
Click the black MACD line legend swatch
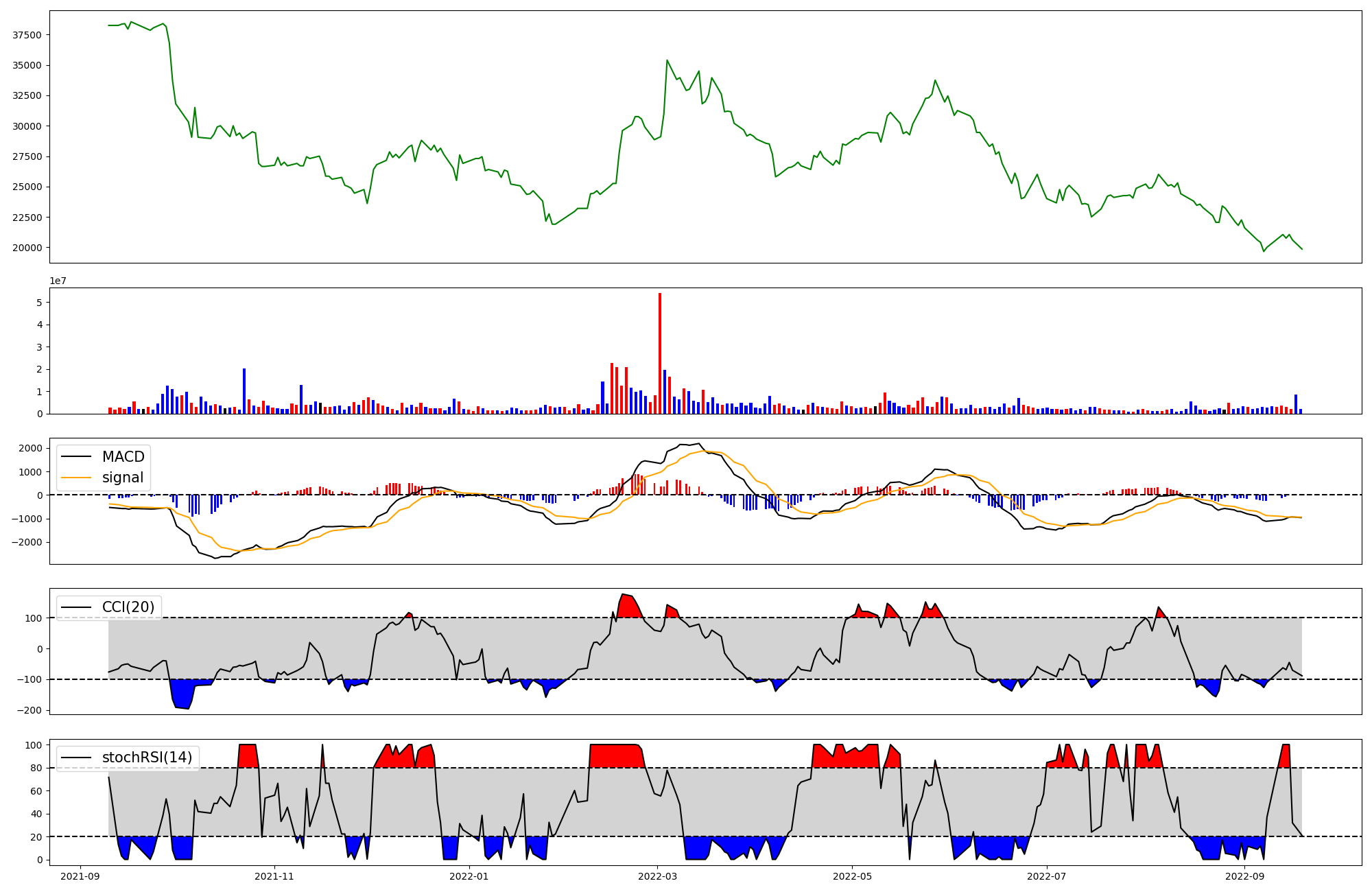[77, 457]
